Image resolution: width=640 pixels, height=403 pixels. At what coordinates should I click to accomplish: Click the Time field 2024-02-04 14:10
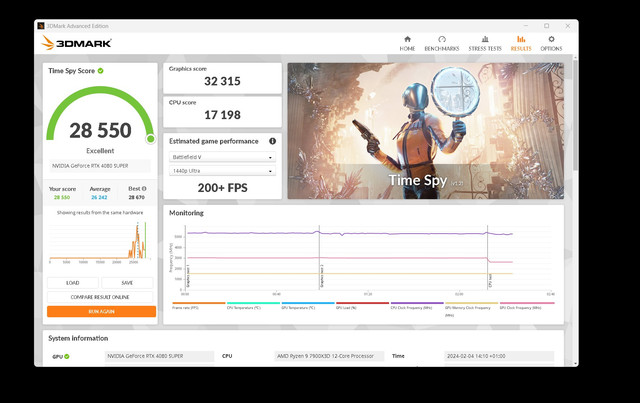coord(499,356)
